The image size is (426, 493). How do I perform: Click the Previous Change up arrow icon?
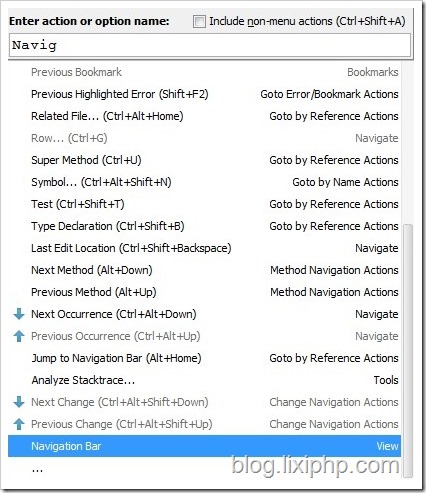pos(19,424)
